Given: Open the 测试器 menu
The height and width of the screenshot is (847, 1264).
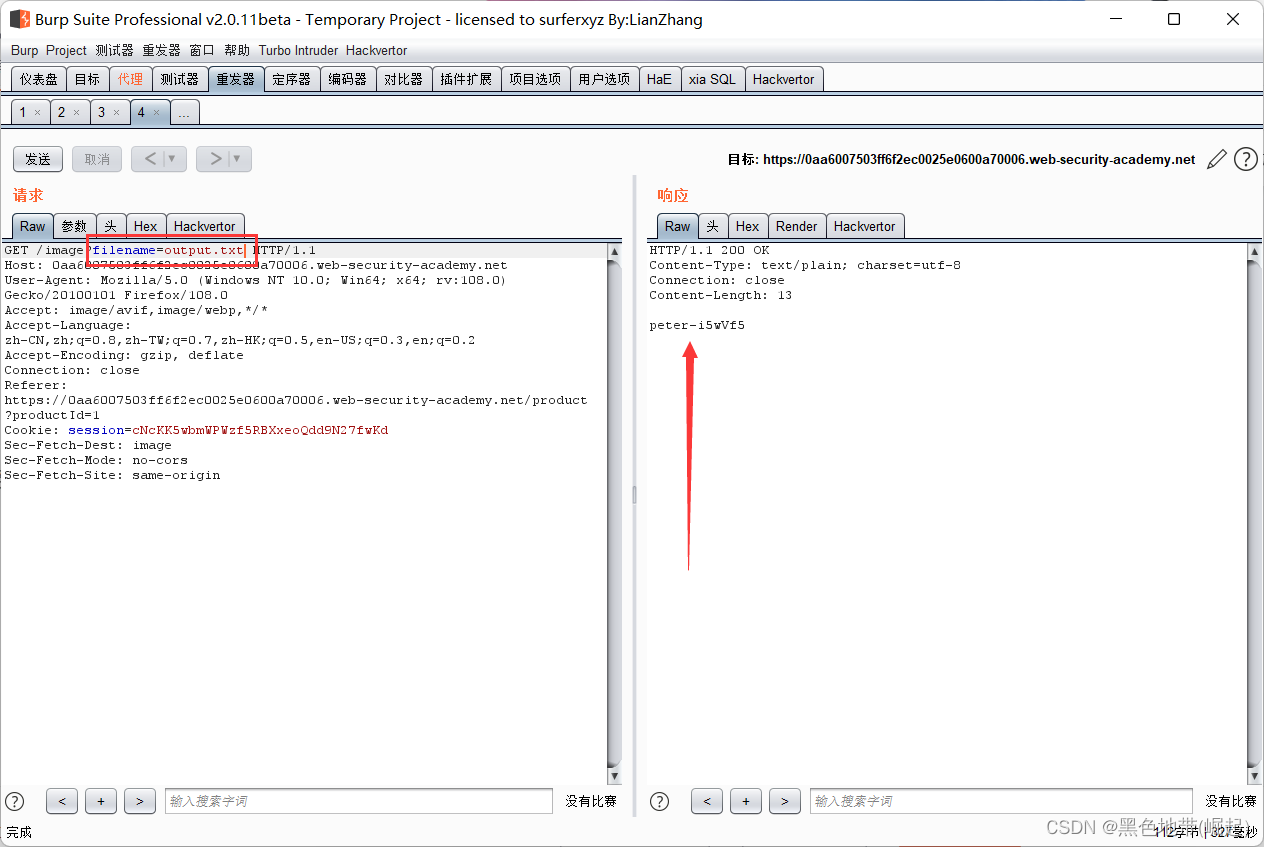Looking at the screenshot, I should (x=115, y=50).
